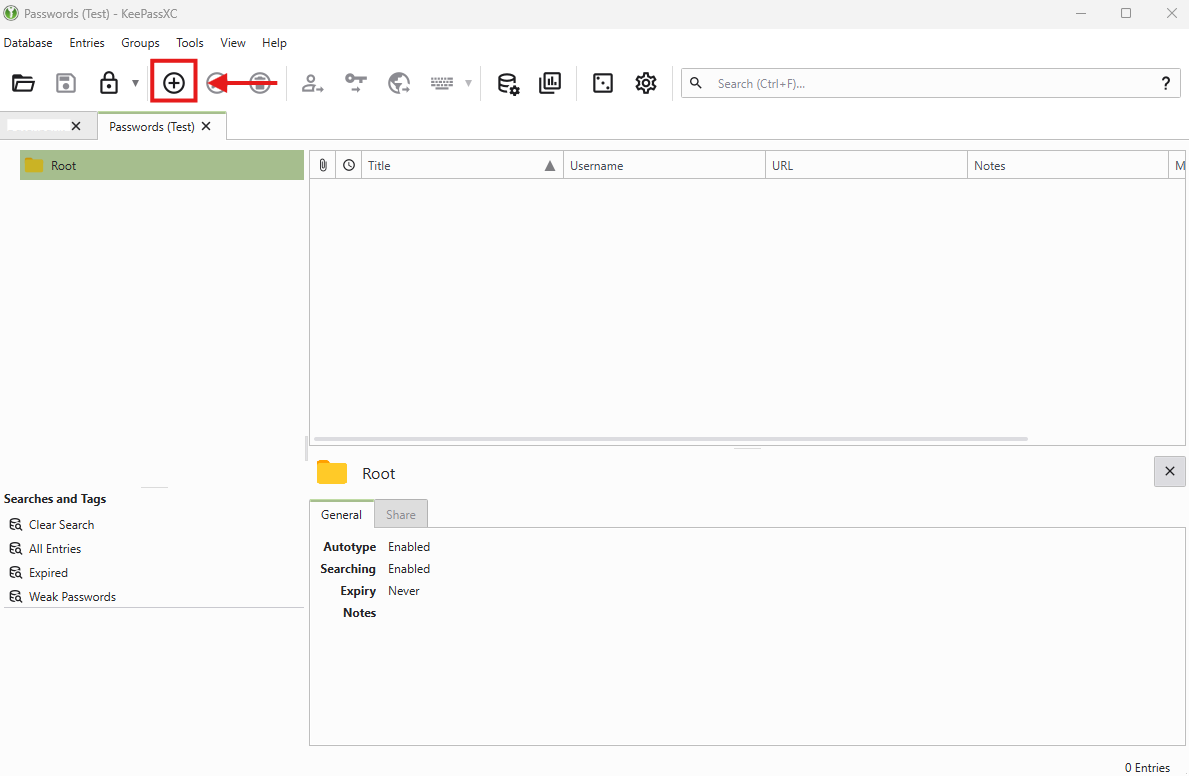Expand the Auto-Type keyboard dropdown arrow
Viewport: 1189px width, 776px height.
tap(468, 83)
